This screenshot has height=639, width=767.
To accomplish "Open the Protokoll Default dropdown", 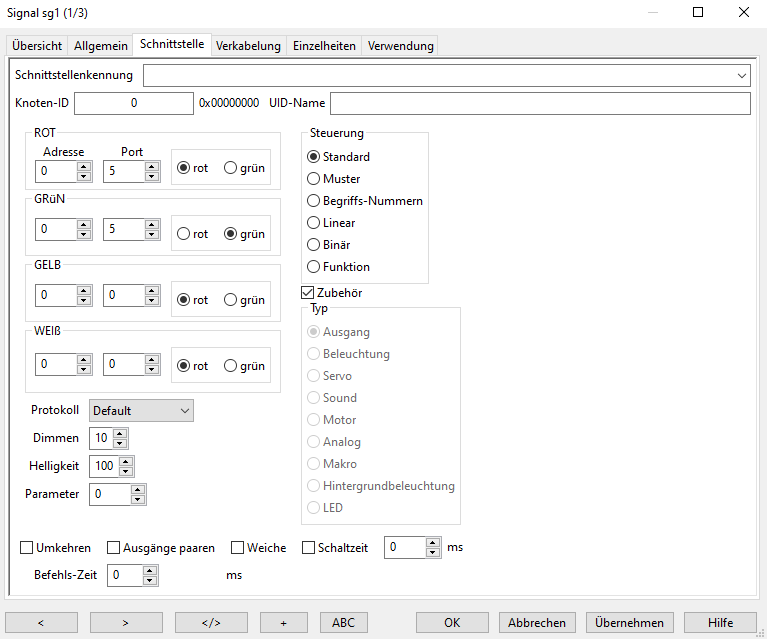I will click(141, 411).
